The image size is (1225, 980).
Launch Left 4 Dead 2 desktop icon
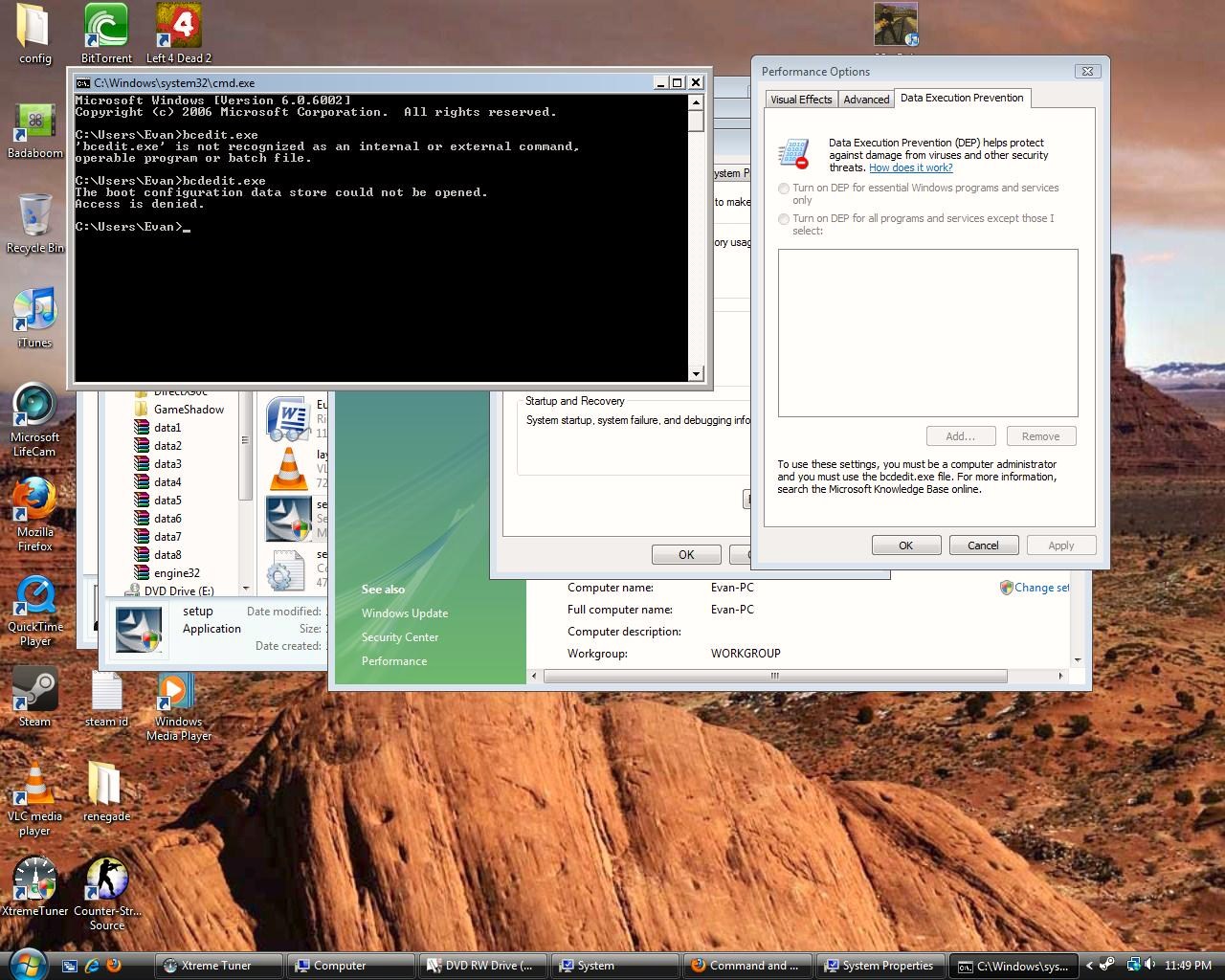[178, 27]
